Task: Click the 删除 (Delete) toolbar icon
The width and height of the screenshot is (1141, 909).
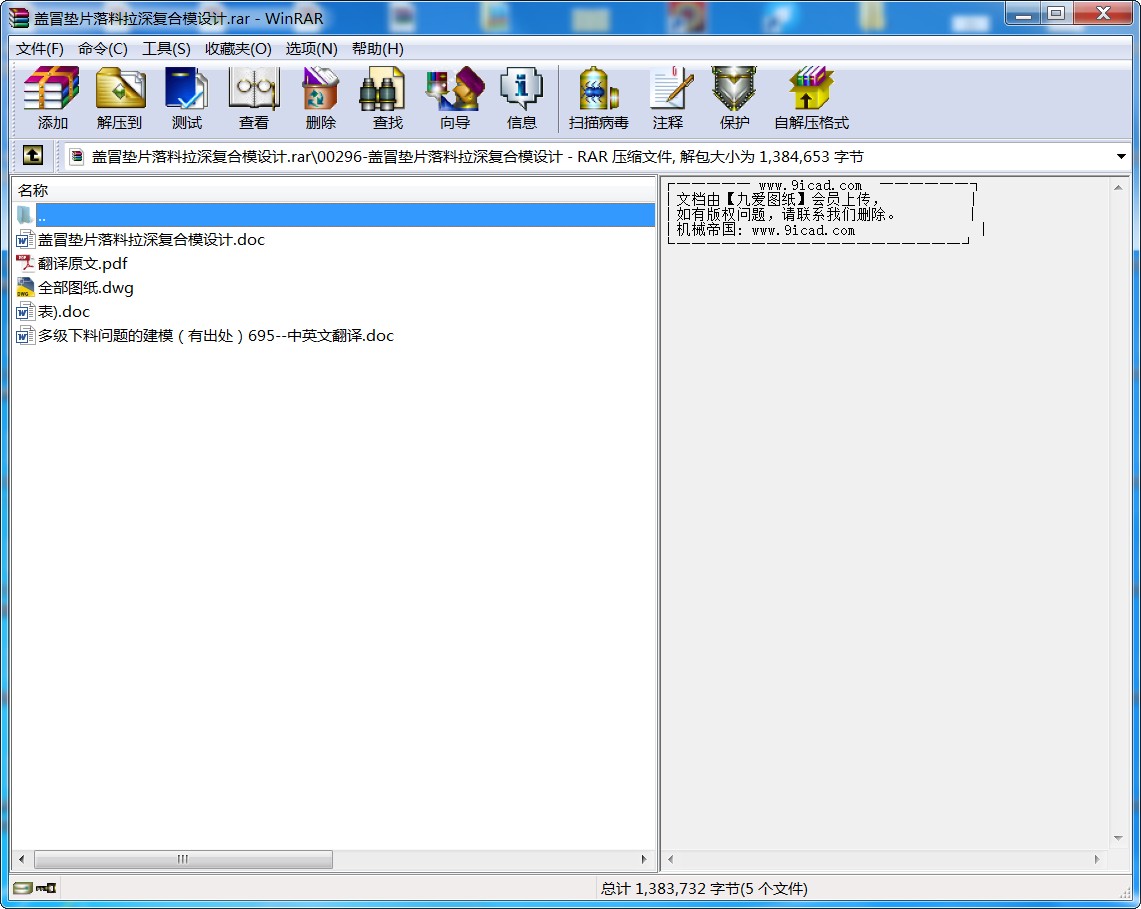Action: (320, 98)
